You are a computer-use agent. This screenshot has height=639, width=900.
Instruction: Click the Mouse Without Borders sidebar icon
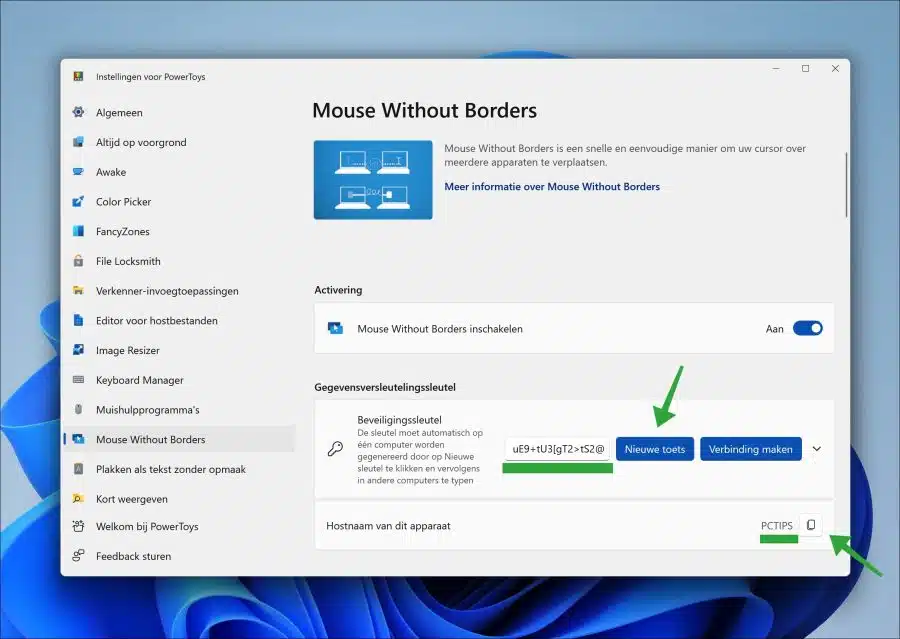pos(79,439)
